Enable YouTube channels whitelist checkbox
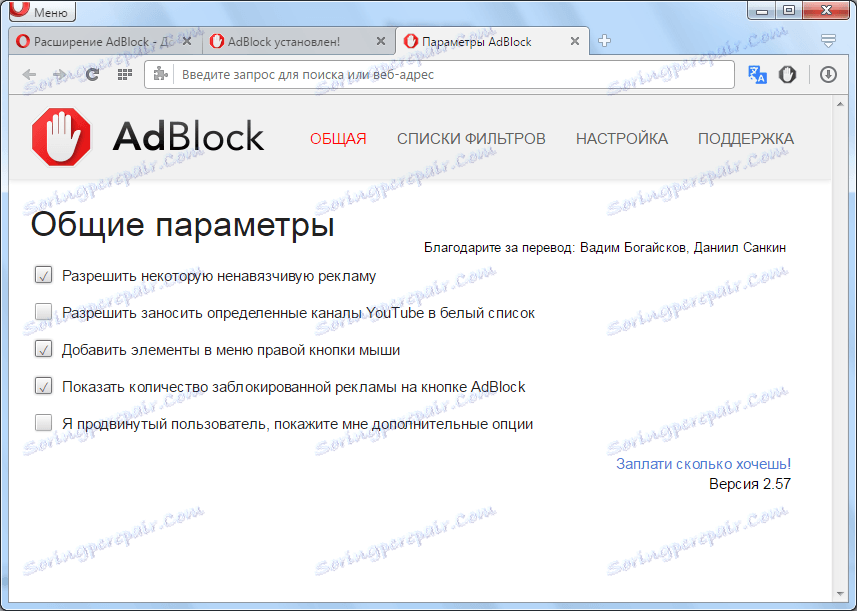The height and width of the screenshot is (611, 857). [x=43, y=312]
